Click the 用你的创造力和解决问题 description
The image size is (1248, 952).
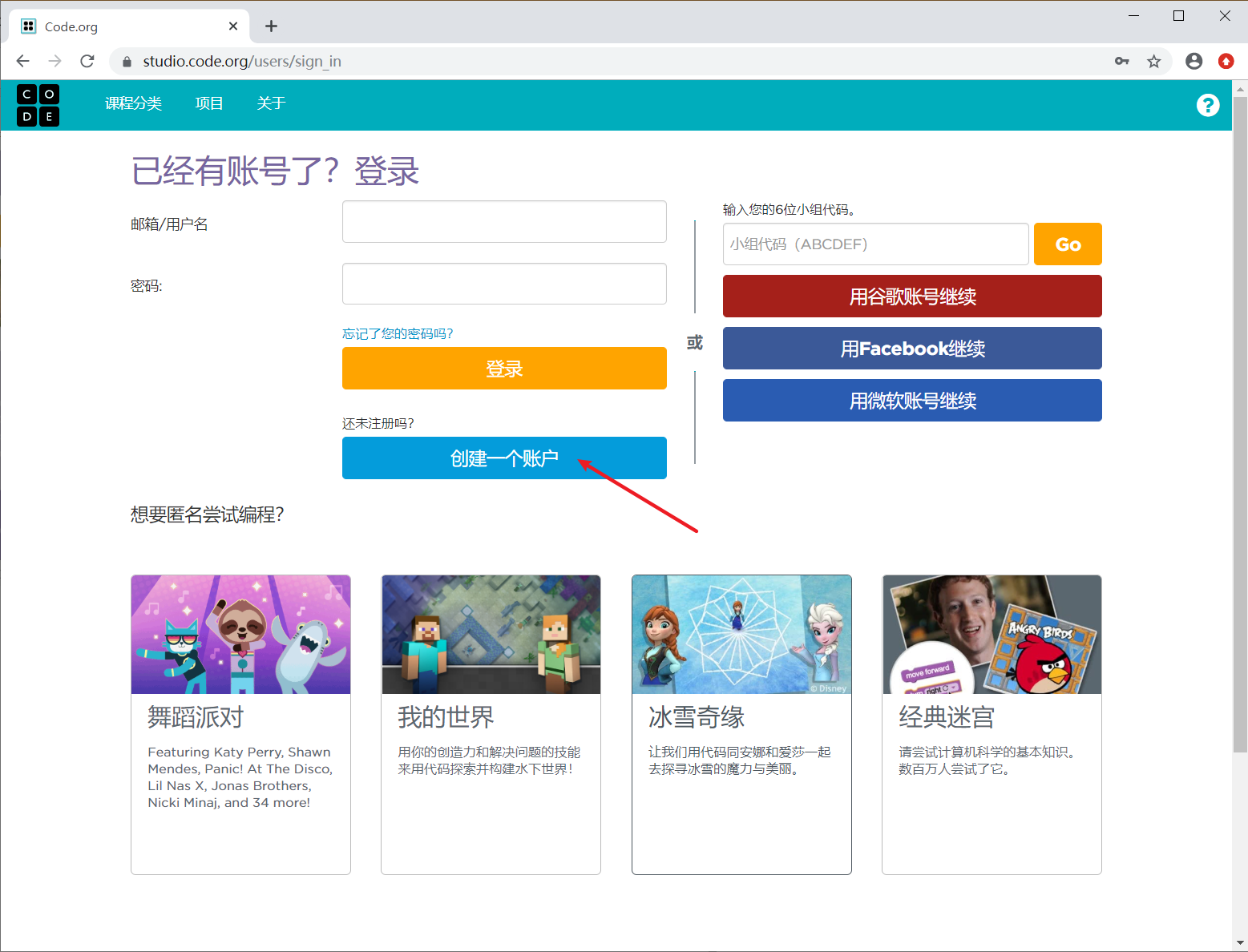pyautogui.click(x=489, y=760)
